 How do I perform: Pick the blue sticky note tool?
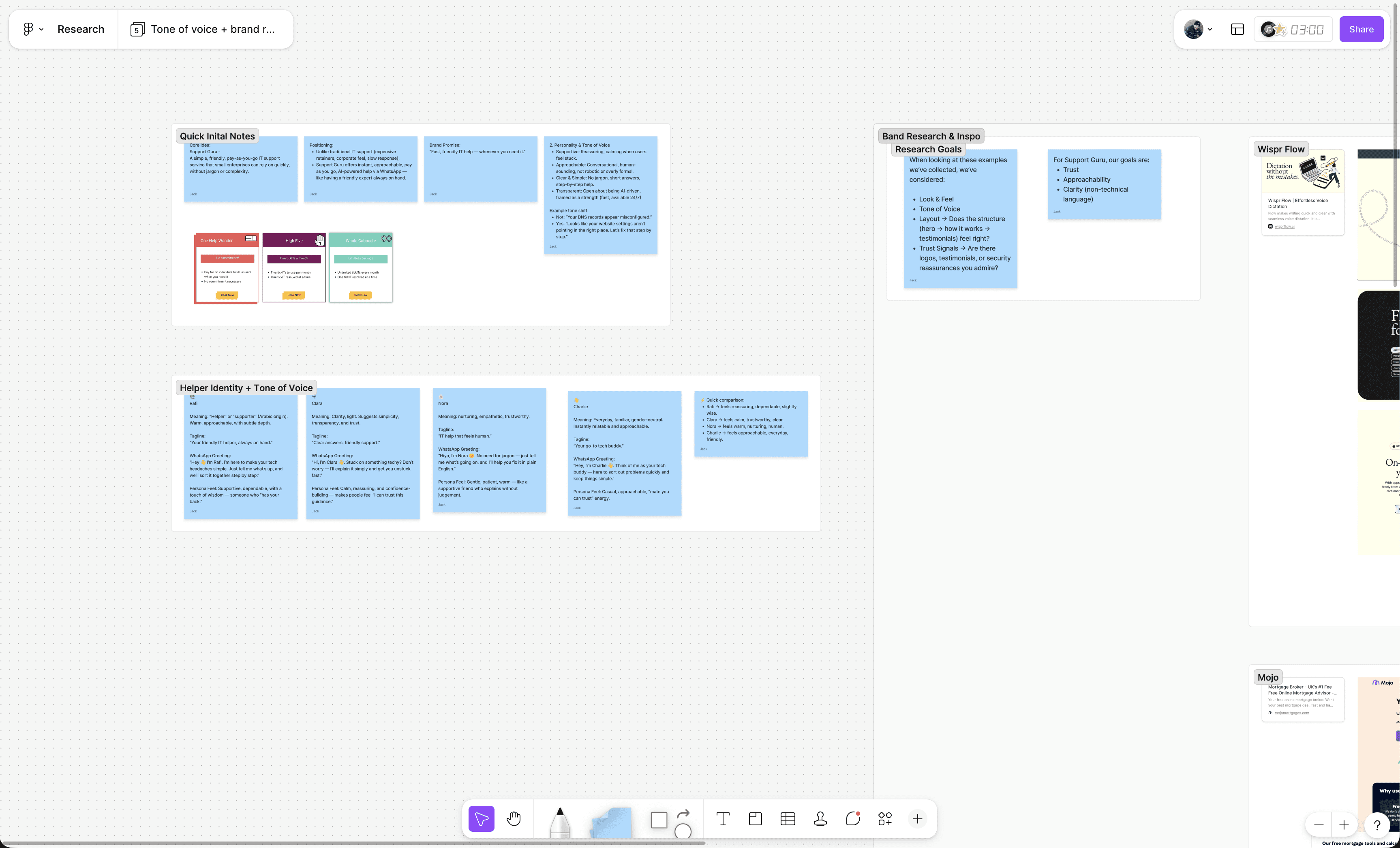[x=612, y=822]
